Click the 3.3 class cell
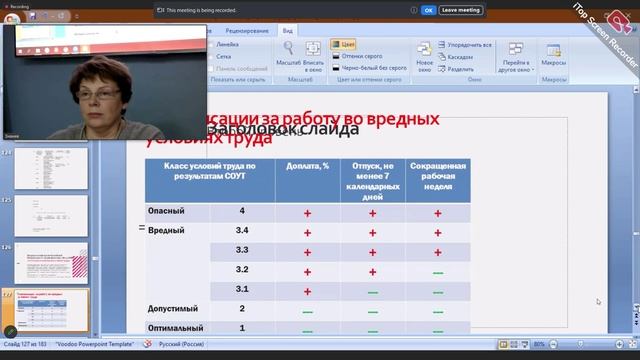The image size is (640, 360). tap(242, 251)
